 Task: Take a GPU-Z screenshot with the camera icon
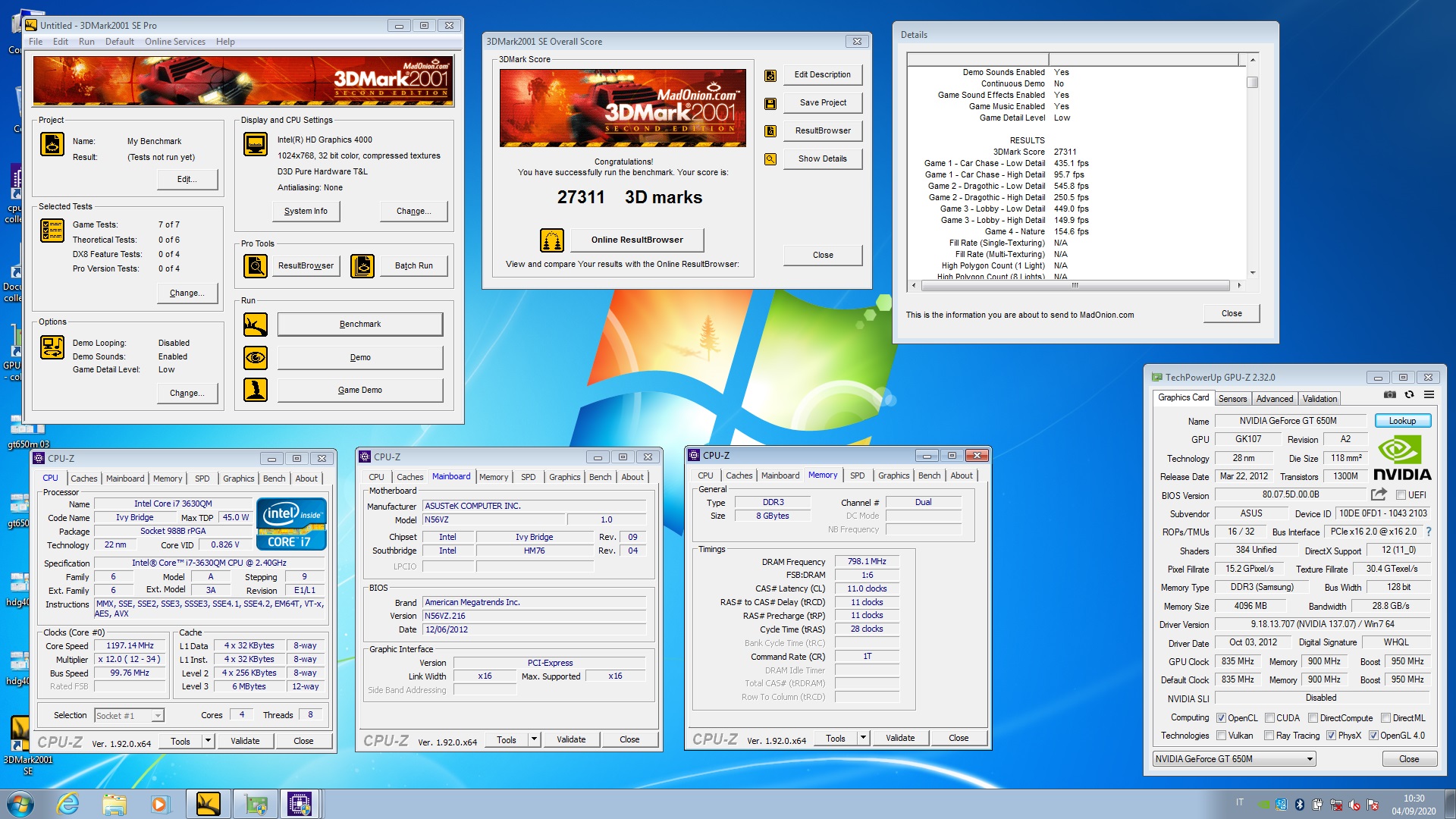coord(1389,394)
